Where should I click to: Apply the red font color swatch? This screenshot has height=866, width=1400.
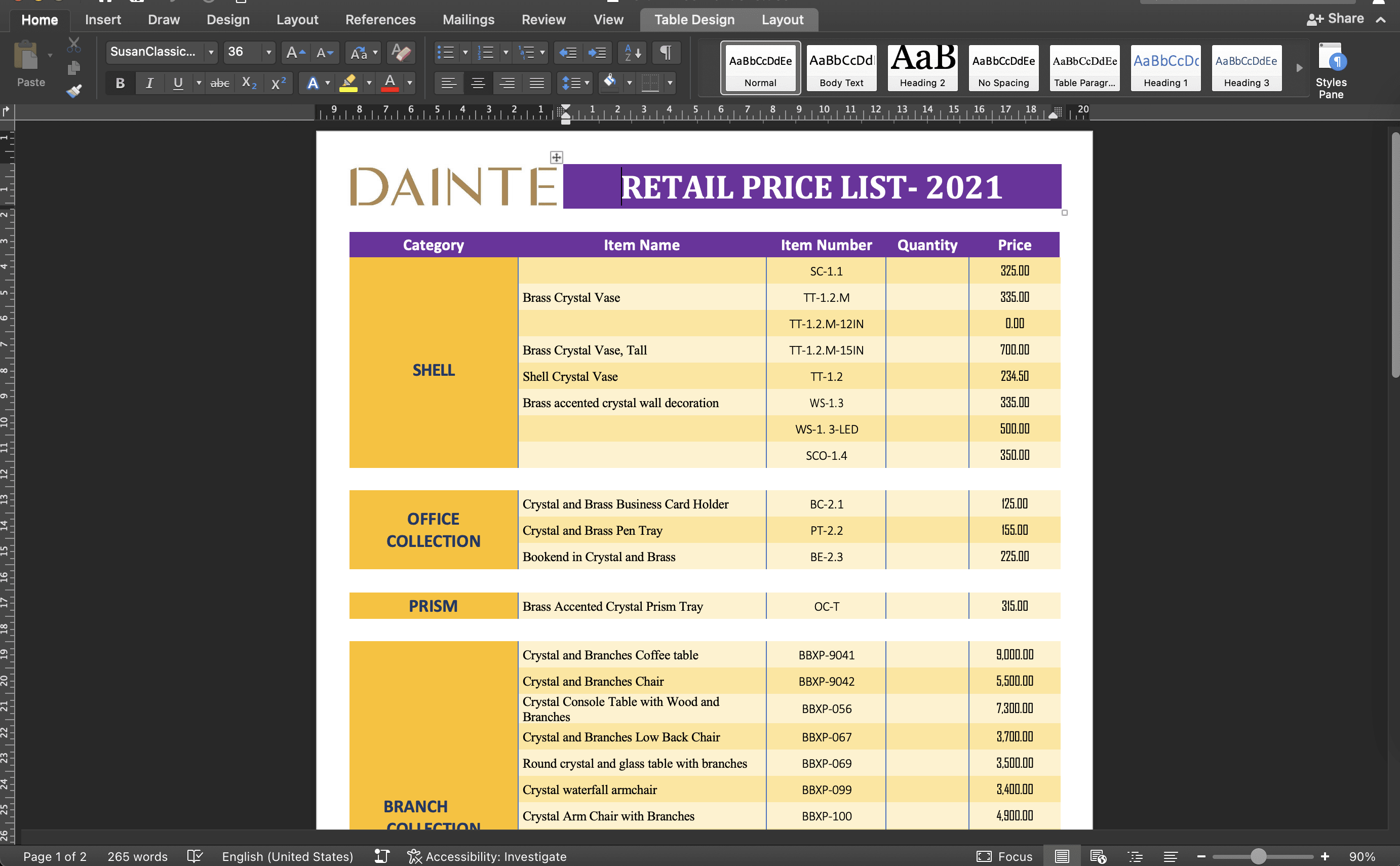click(x=390, y=84)
